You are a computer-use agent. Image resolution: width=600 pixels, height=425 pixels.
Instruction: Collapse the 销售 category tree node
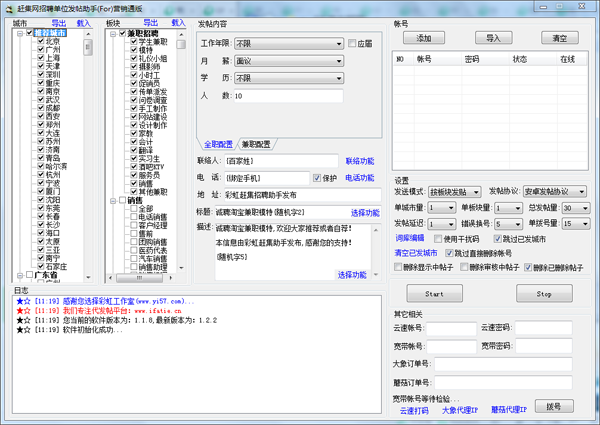113,200
